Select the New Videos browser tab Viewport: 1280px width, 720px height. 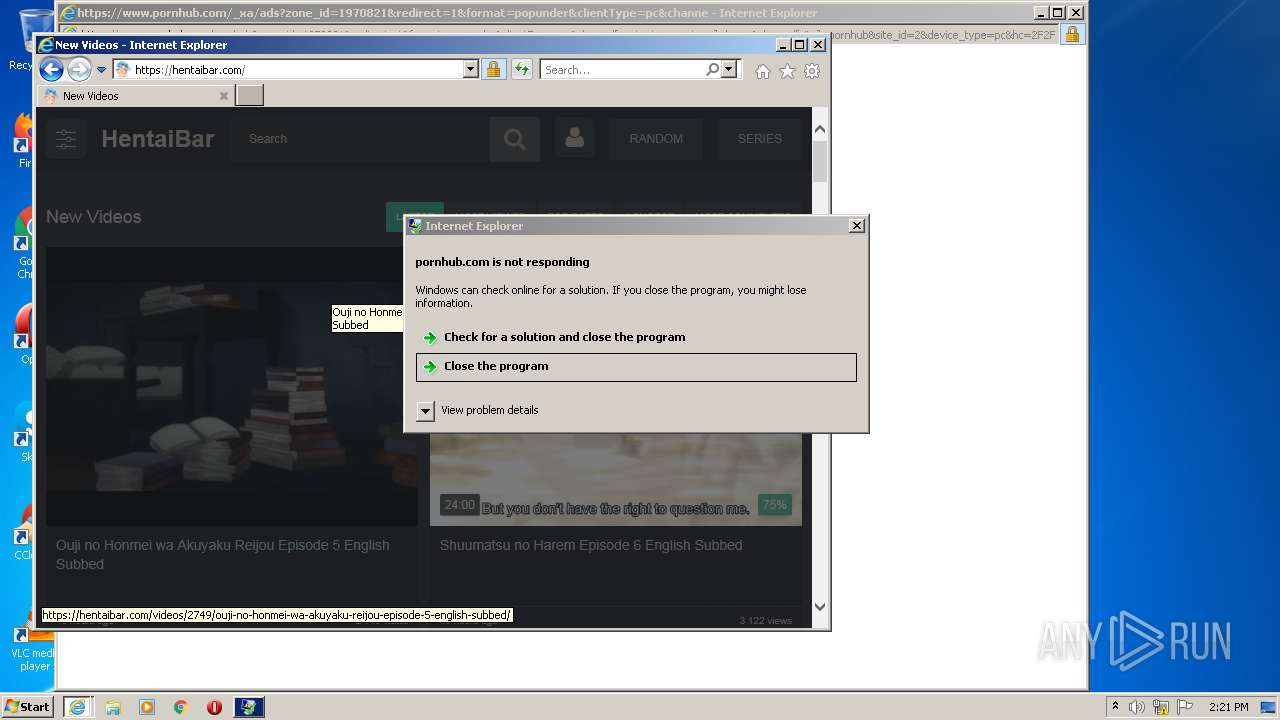coord(136,96)
